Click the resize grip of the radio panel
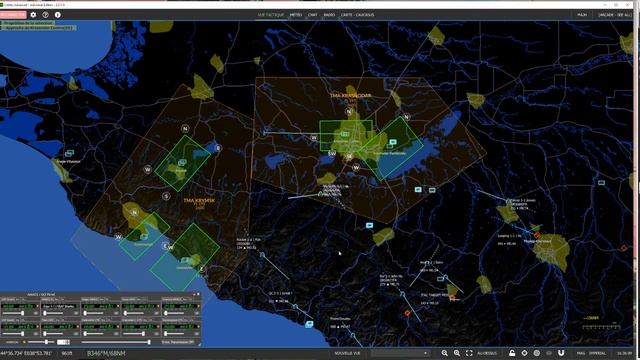Viewport: 640px width, 360px height. pos(200,345)
